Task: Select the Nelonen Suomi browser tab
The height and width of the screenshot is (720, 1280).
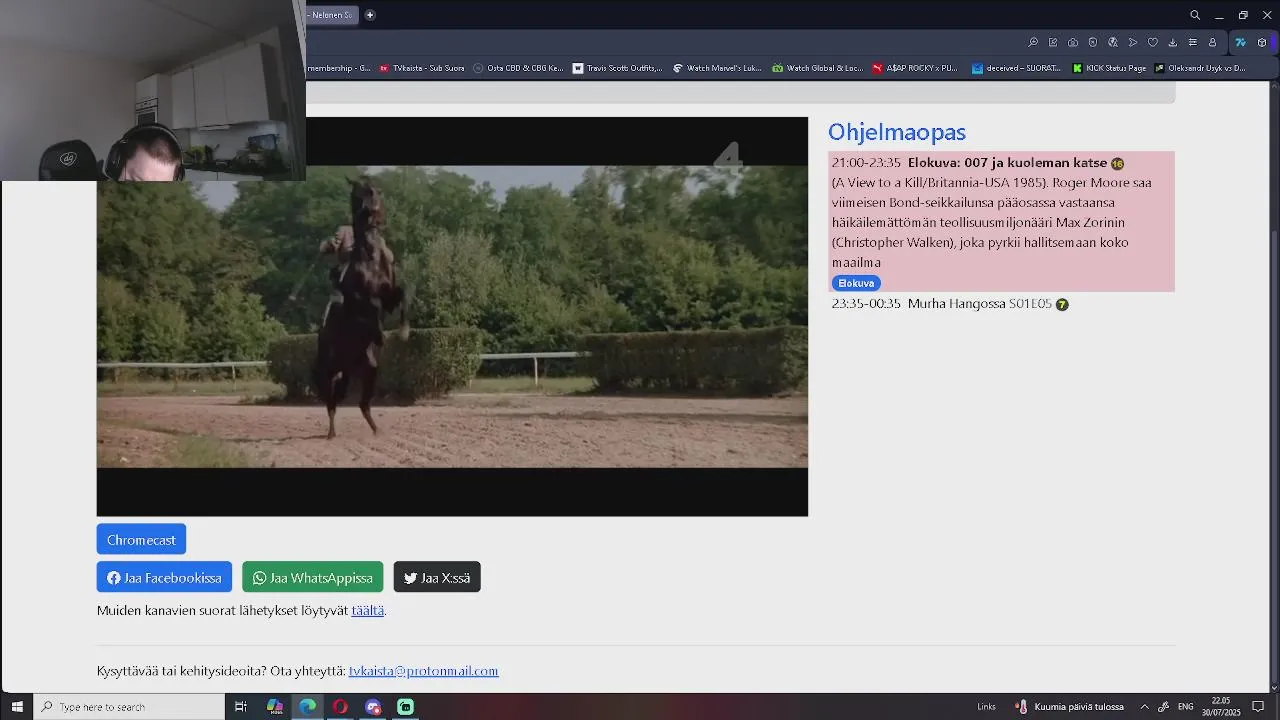Action: (331, 15)
